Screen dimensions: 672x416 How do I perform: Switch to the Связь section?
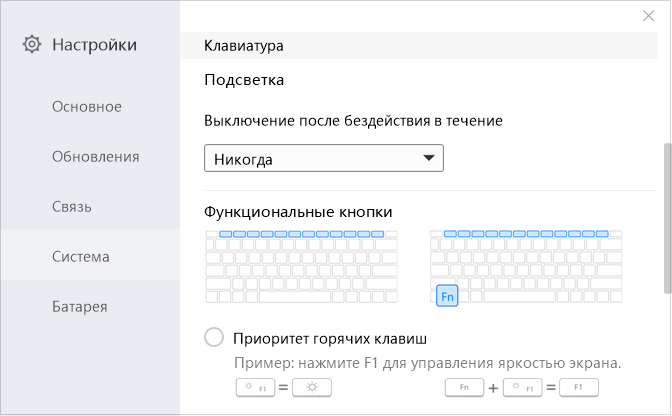pos(72,207)
